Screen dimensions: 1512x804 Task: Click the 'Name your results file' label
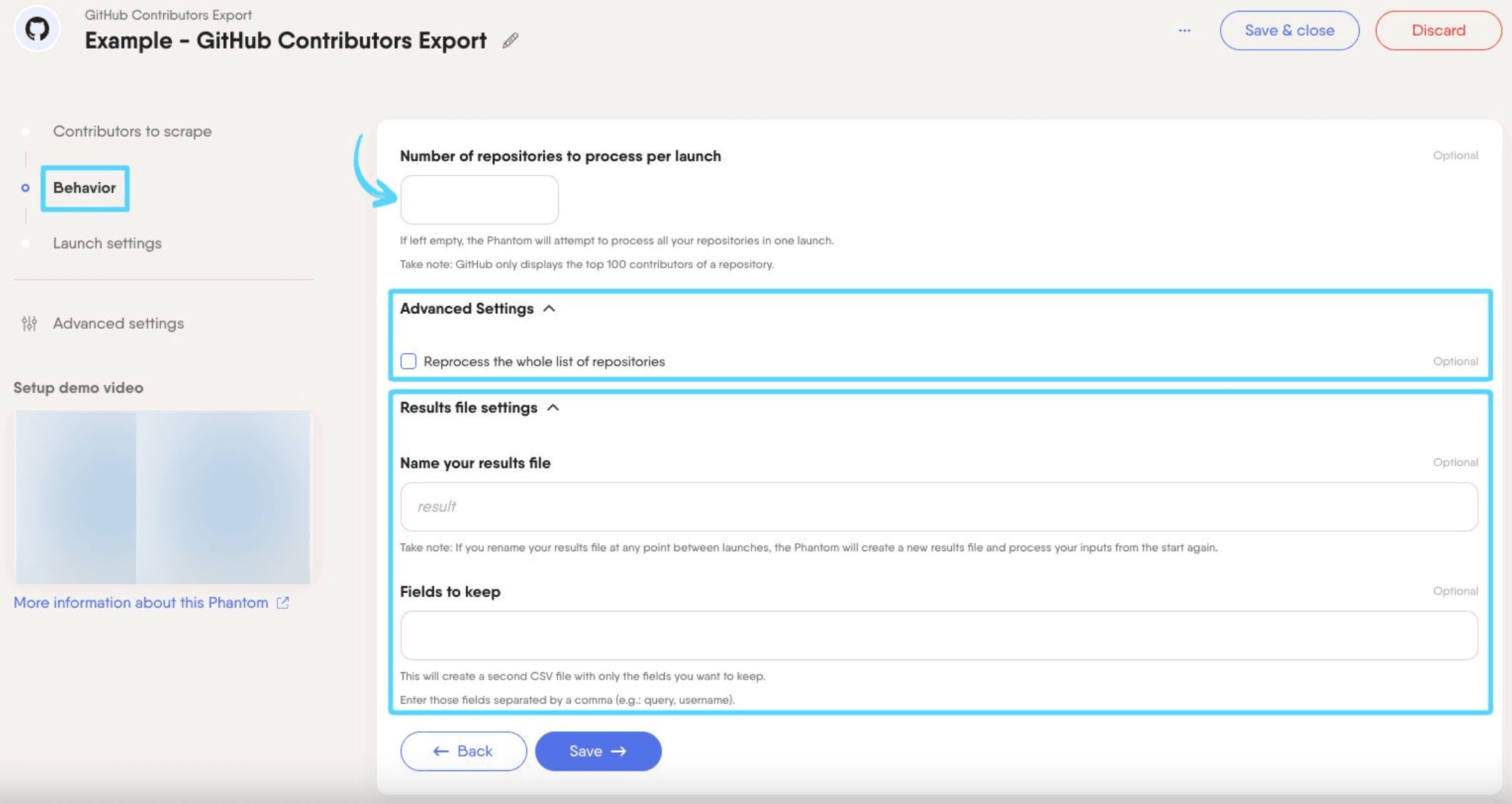[475, 463]
